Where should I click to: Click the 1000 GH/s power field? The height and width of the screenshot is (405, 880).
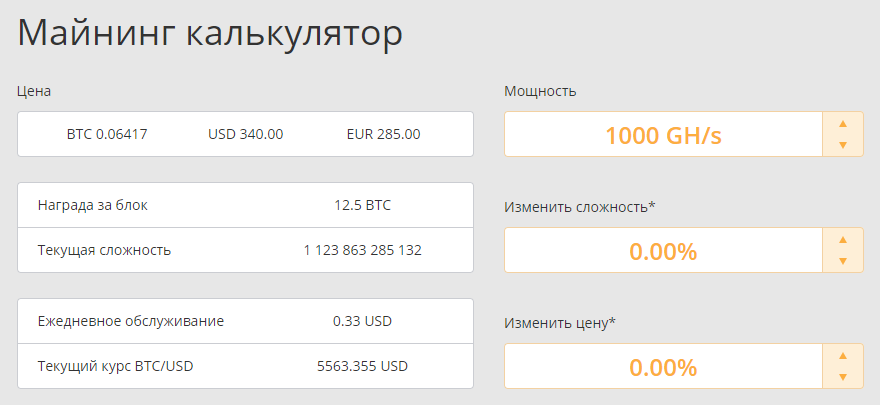tap(662, 135)
